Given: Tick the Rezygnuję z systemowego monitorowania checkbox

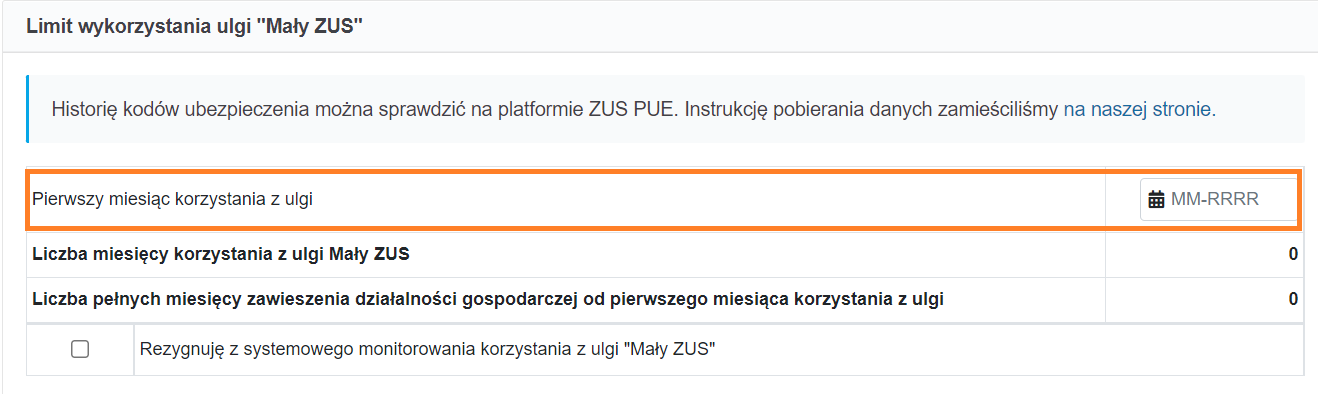Looking at the screenshot, I should (x=80, y=349).
